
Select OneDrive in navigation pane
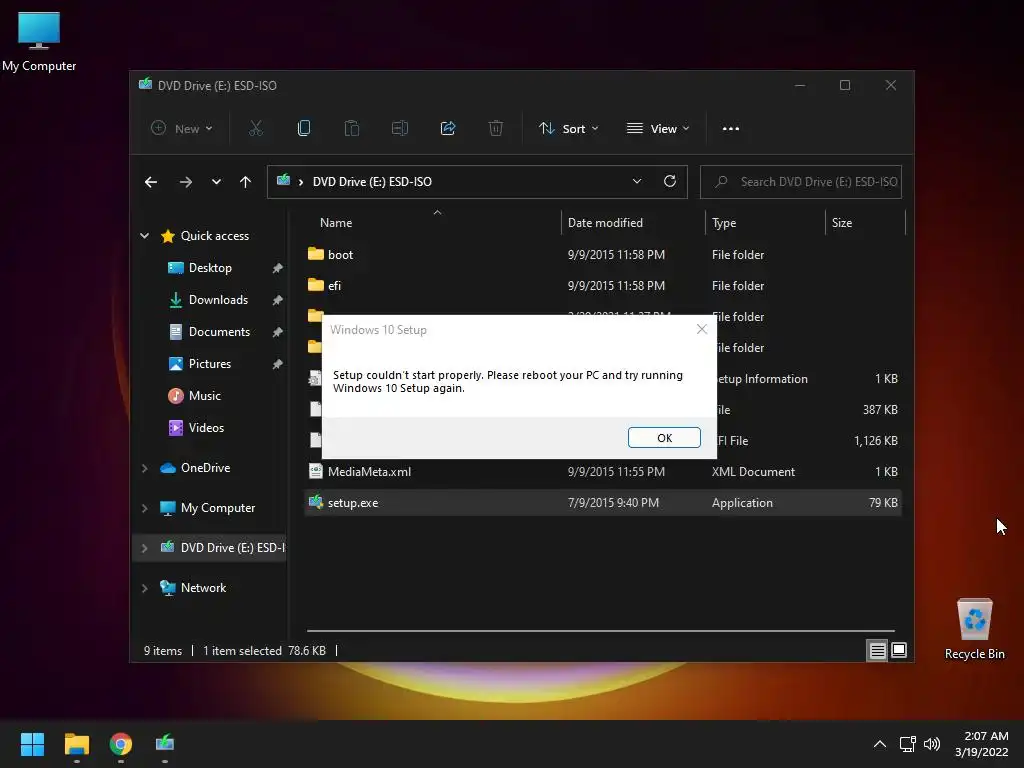tap(205, 468)
